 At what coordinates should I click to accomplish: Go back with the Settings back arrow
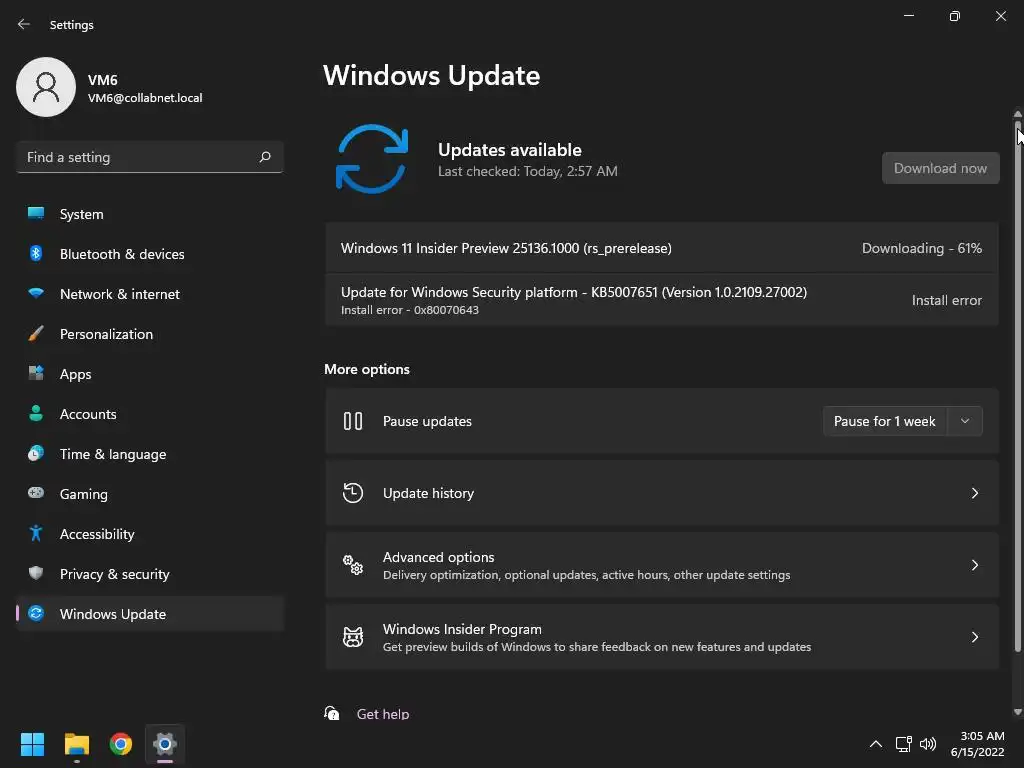(24, 24)
